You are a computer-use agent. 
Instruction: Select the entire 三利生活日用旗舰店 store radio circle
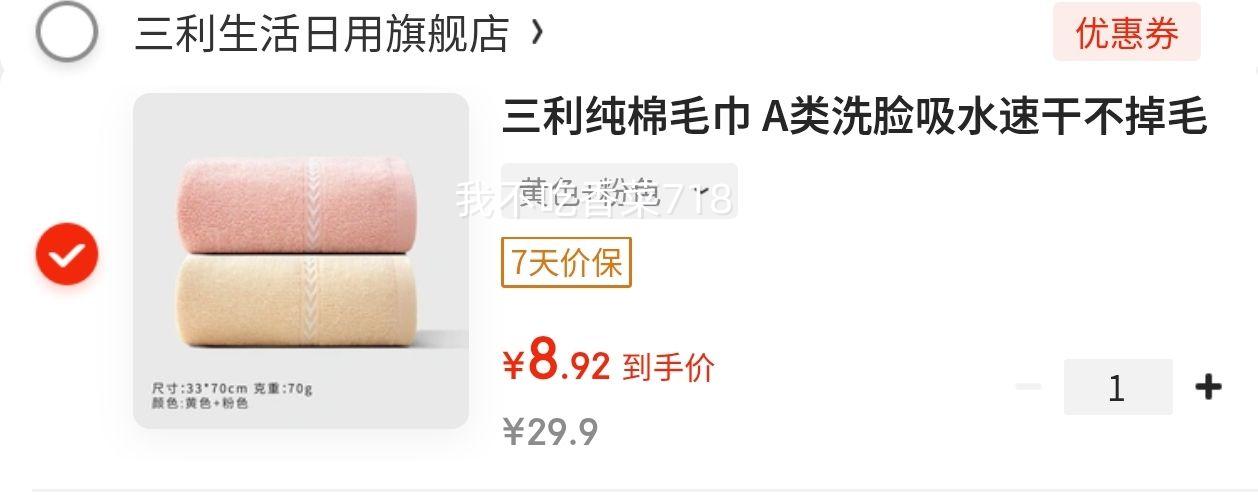(x=67, y=32)
